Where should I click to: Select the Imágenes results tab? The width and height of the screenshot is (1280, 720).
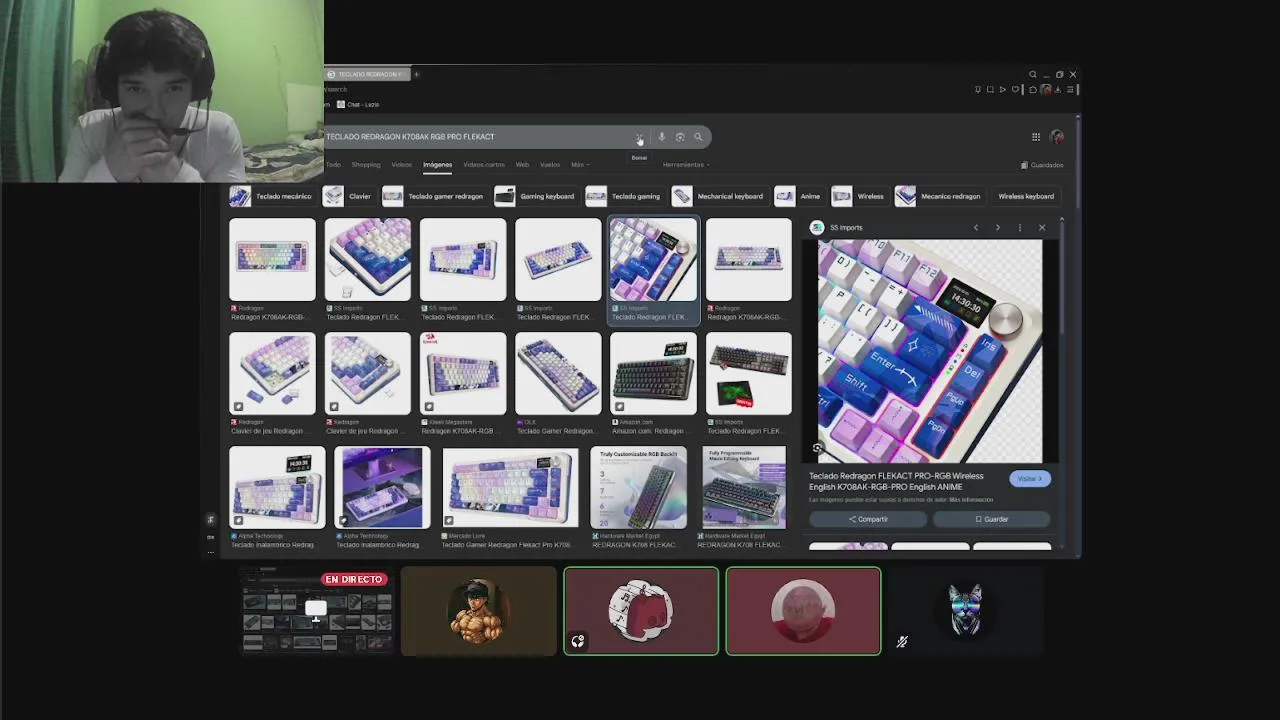437,165
